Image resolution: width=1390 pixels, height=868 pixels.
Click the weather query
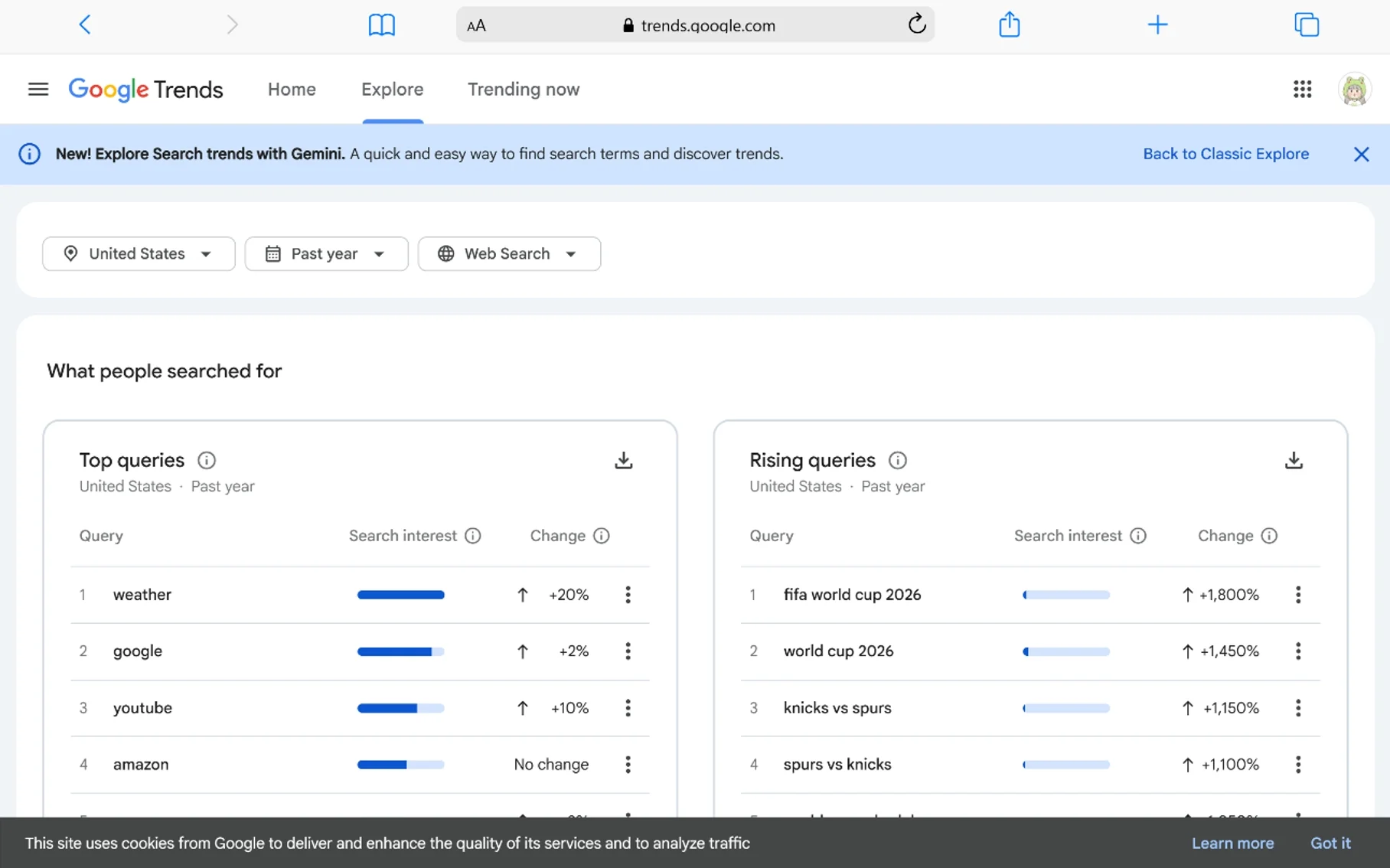point(142,595)
